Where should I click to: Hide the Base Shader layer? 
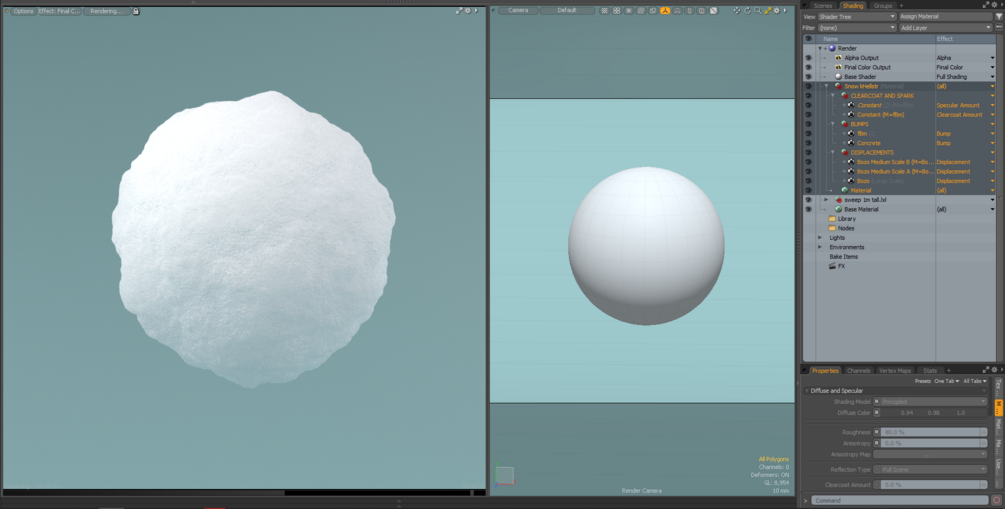pos(808,77)
